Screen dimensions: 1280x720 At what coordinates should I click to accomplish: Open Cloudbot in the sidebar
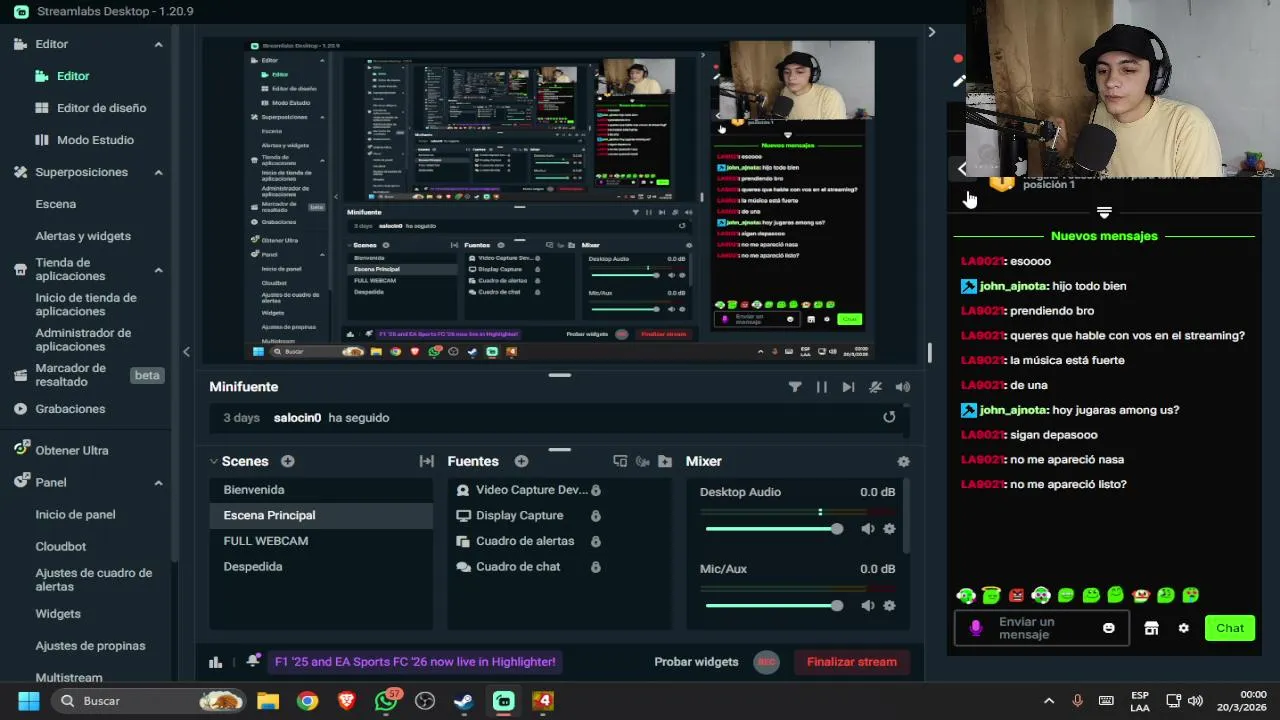click(61, 546)
